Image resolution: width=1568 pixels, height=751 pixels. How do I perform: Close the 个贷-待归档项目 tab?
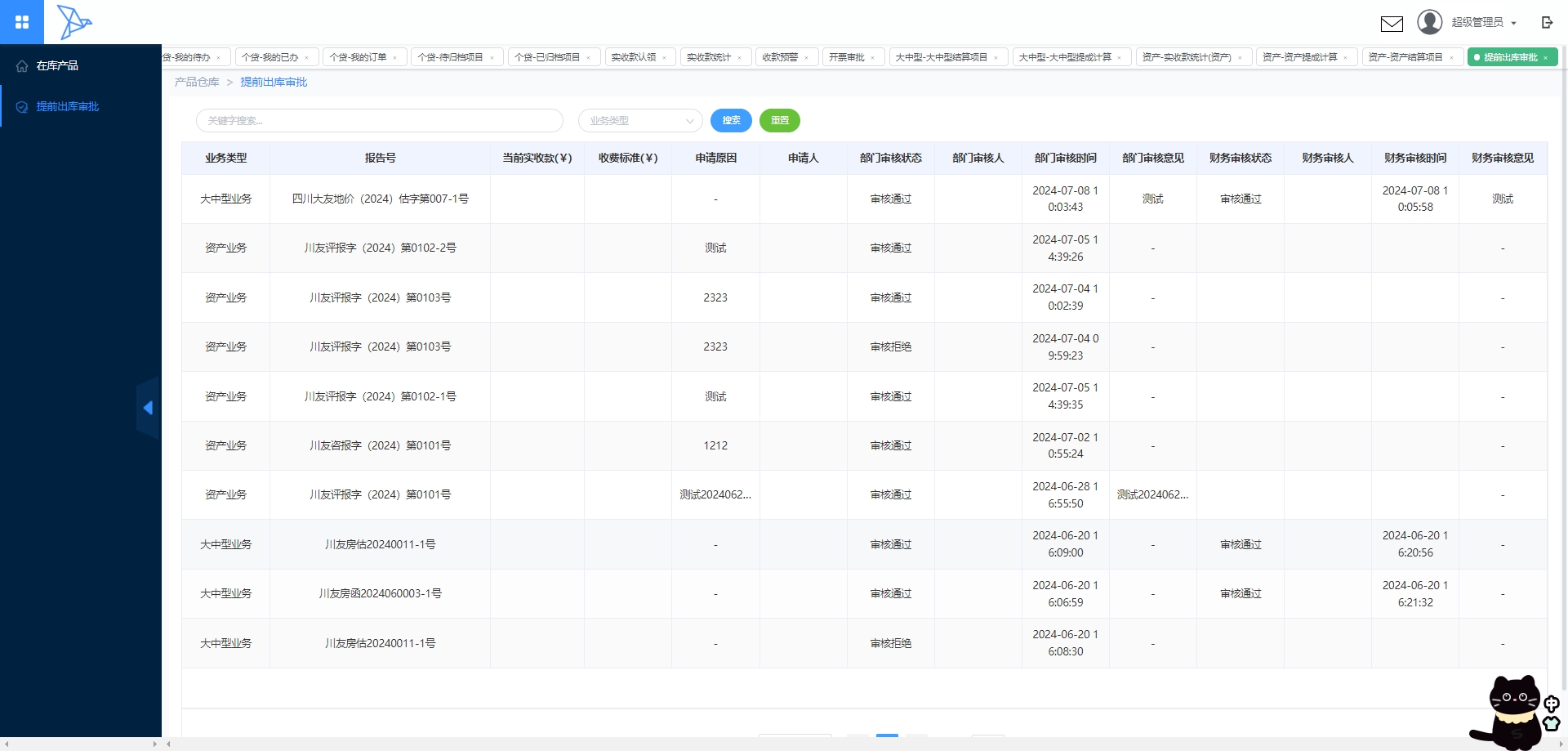pyautogui.click(x=492, y=57)
